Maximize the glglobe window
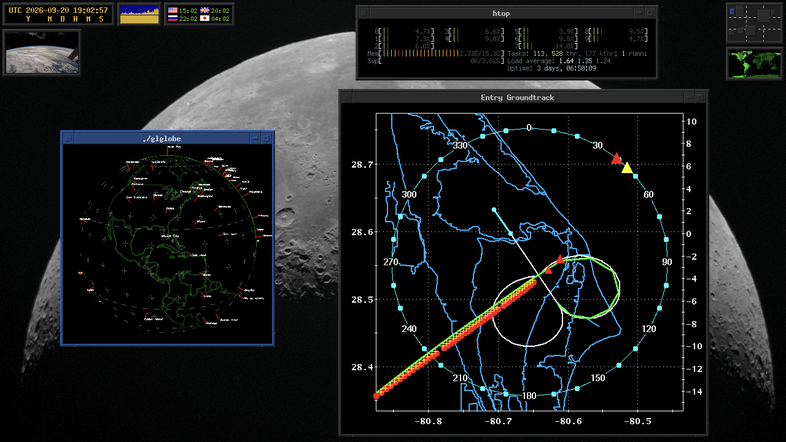The height and width of the screenshot is (442, 786). [266, 138]
